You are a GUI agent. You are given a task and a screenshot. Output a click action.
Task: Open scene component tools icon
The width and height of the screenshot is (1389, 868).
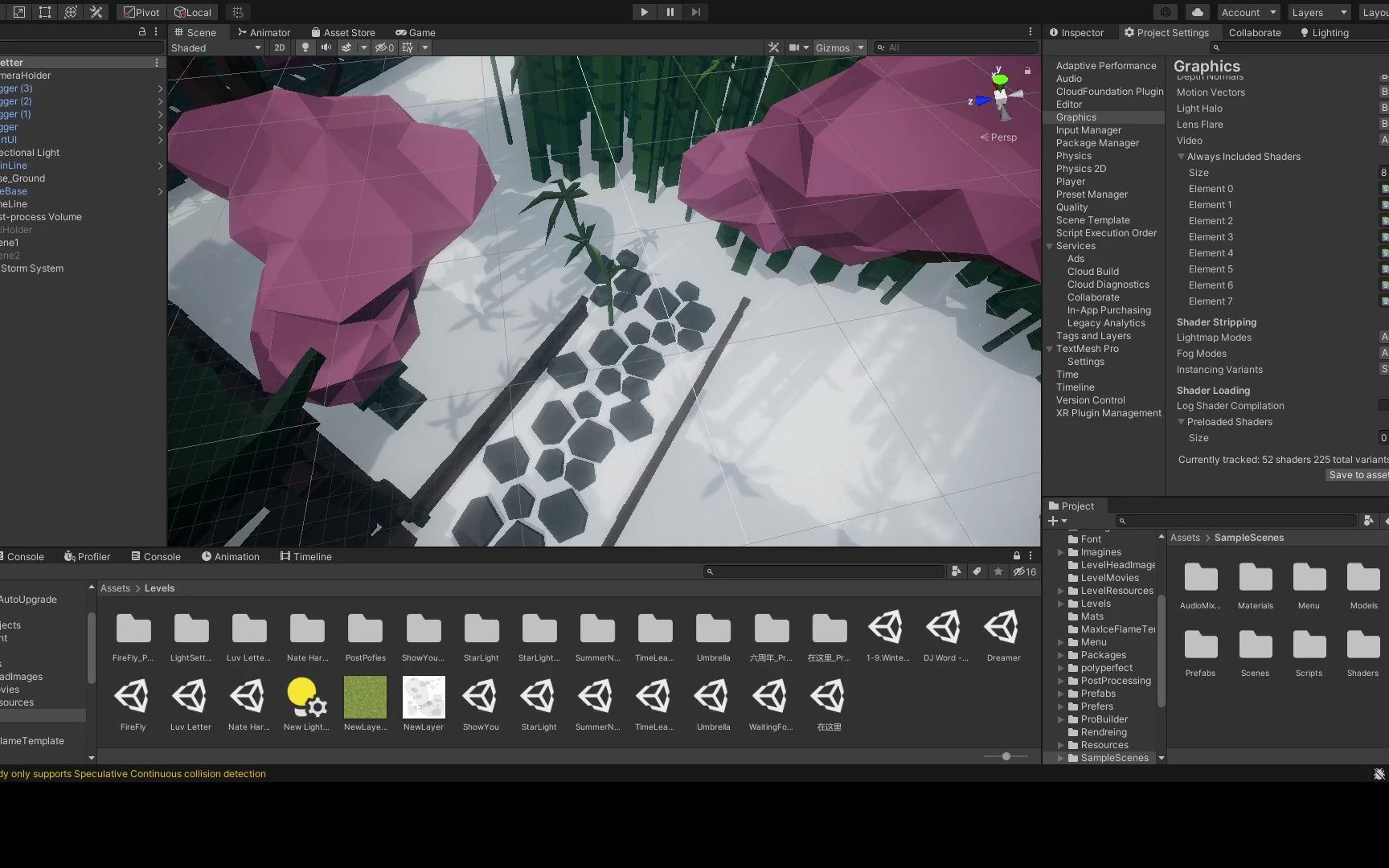pyautogui.click(x=774, y=47)
